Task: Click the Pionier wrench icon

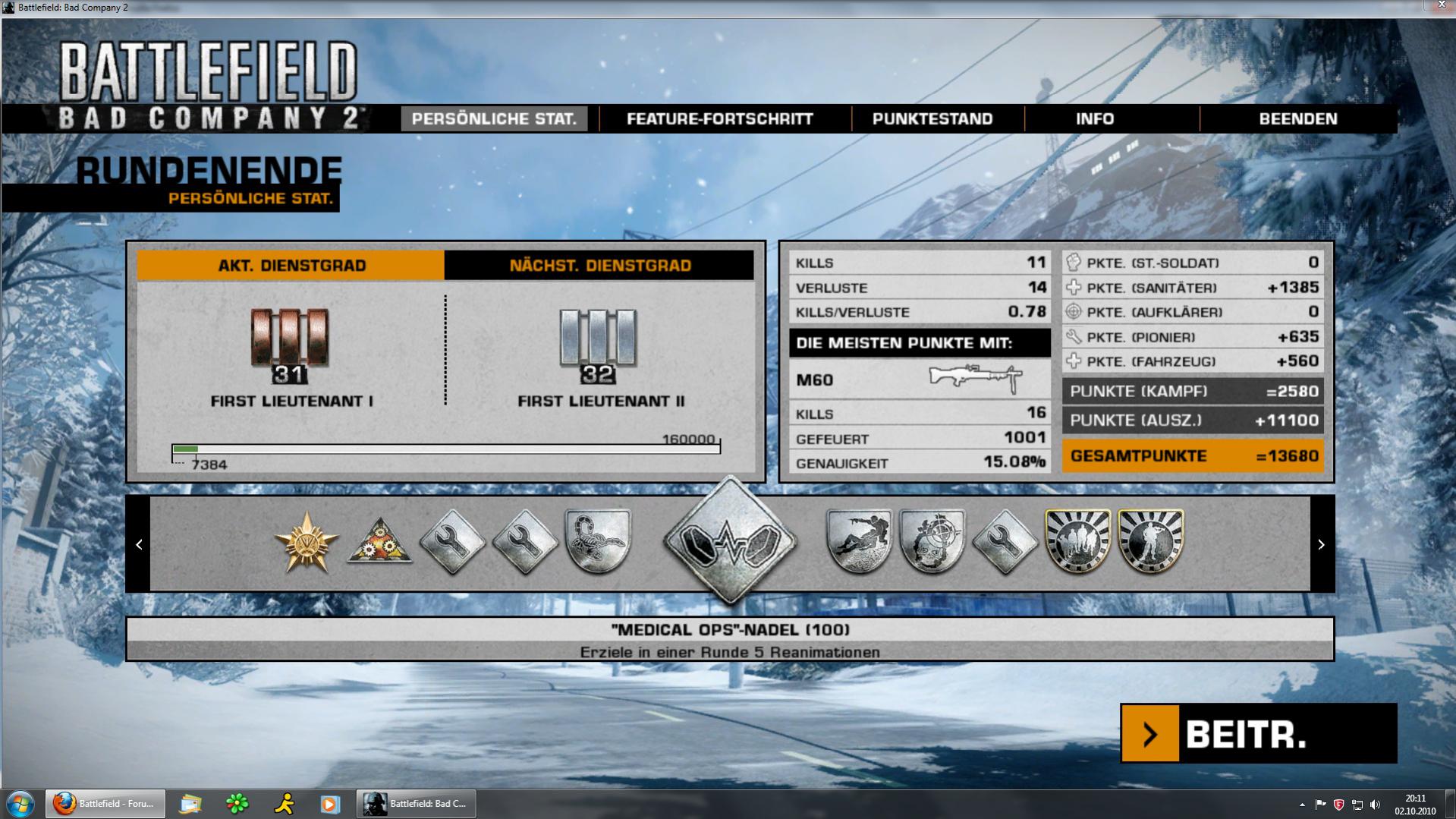Action: (x=1074, y=336)
